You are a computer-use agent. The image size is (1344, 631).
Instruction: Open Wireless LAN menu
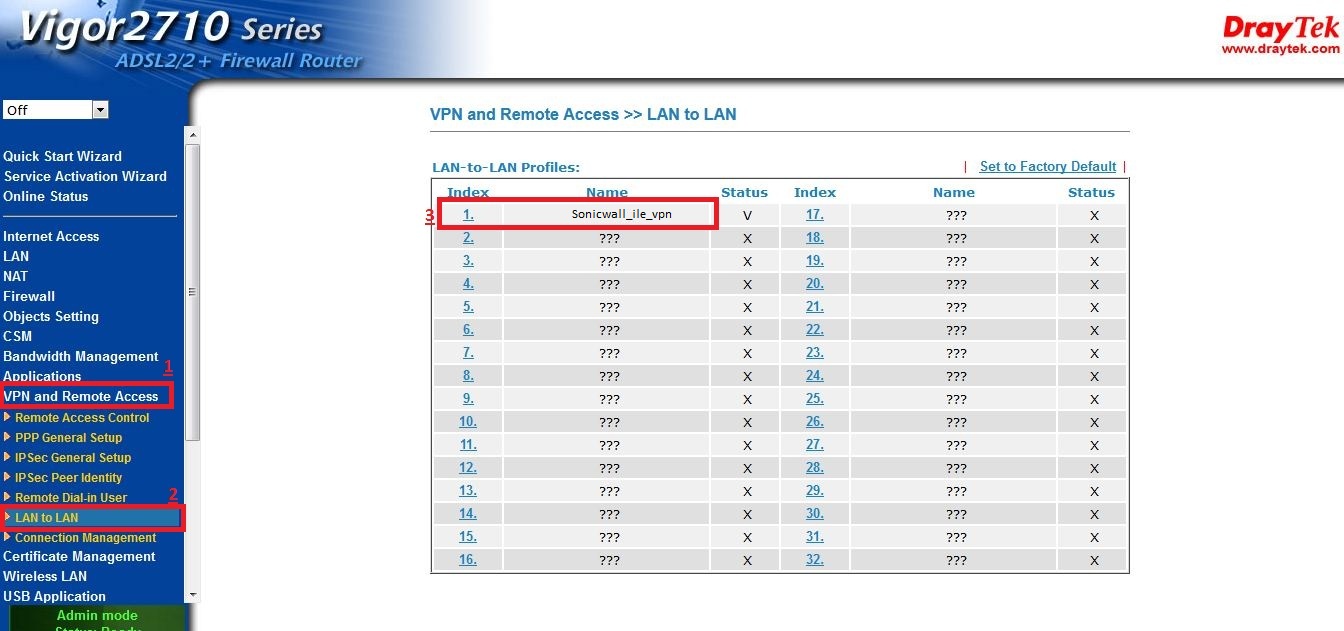[x=45, y=577]
